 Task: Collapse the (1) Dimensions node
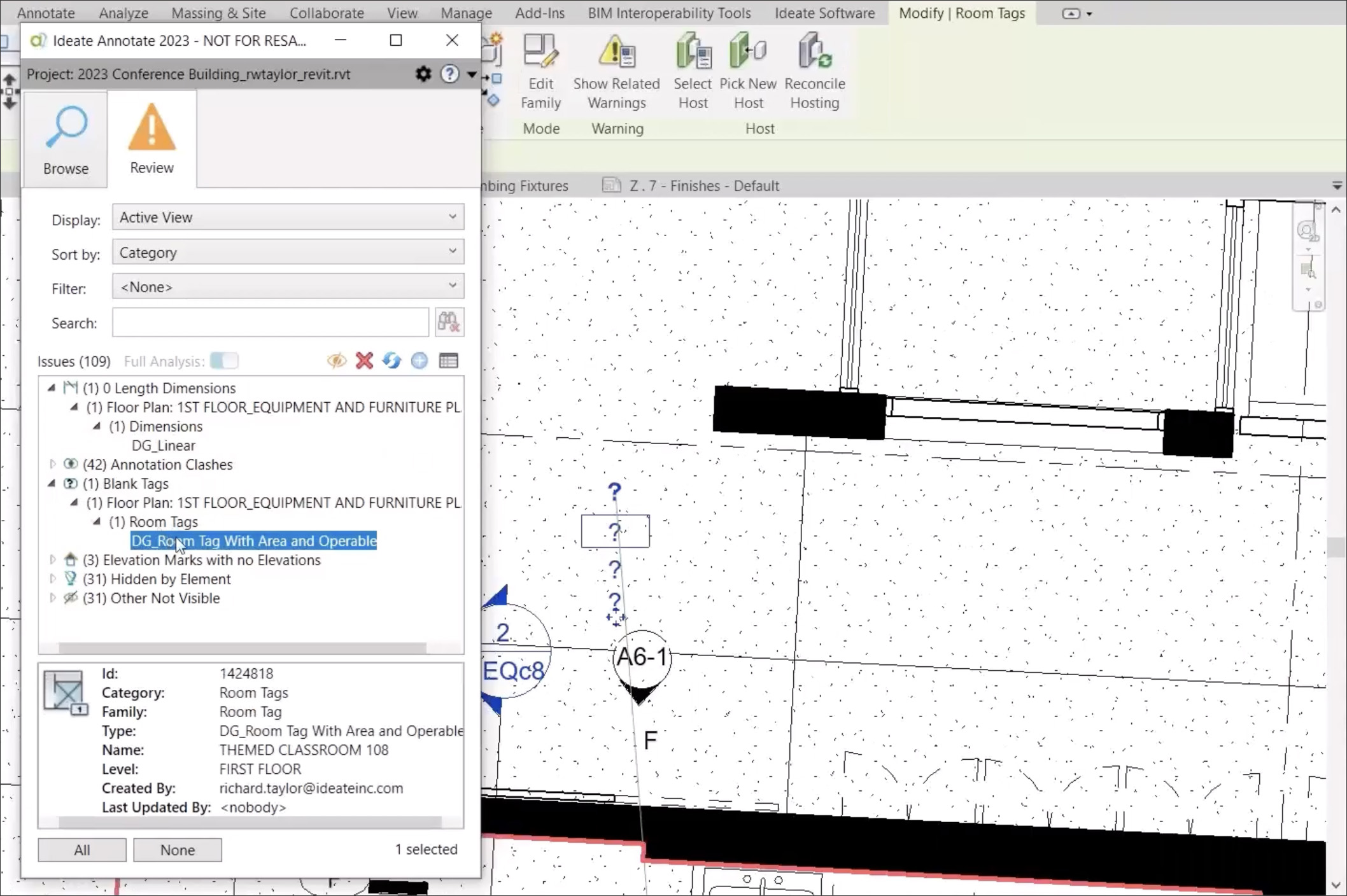[x=97, y=426]
